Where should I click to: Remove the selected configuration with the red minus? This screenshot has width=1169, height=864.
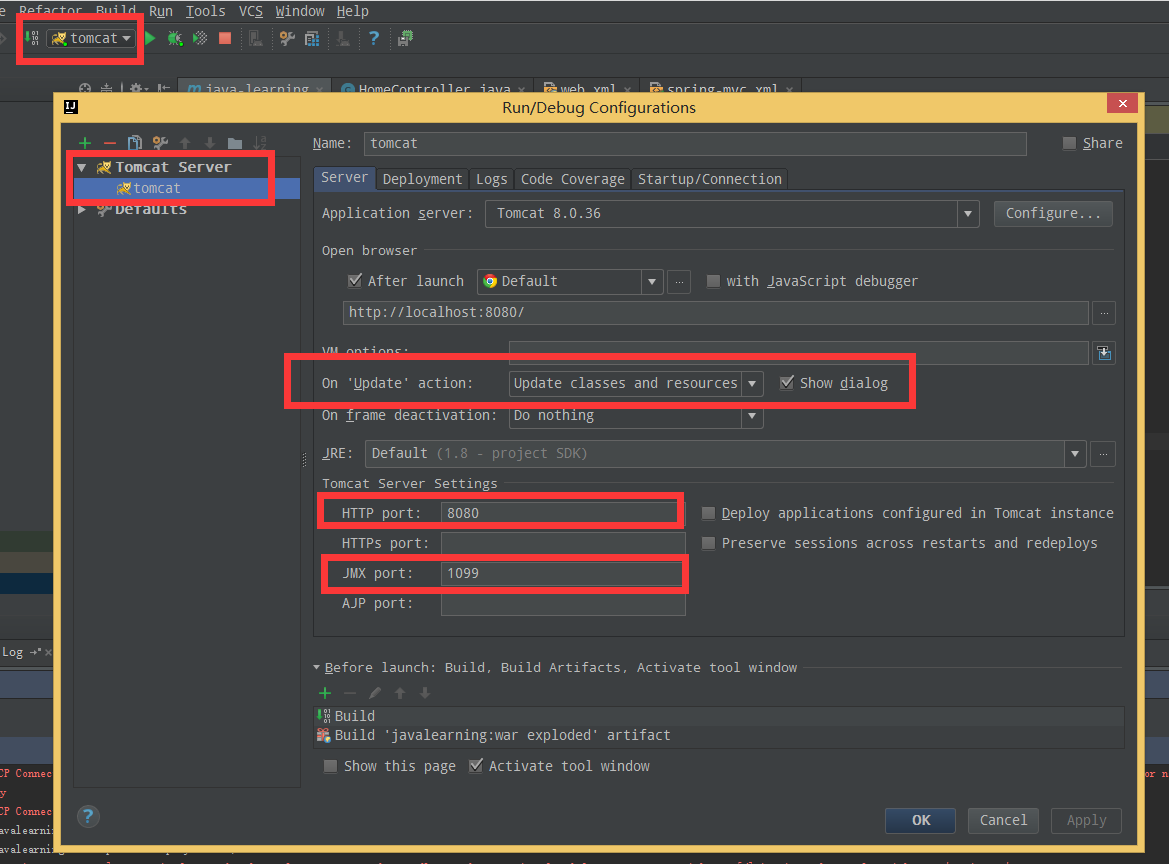point(110,142)
